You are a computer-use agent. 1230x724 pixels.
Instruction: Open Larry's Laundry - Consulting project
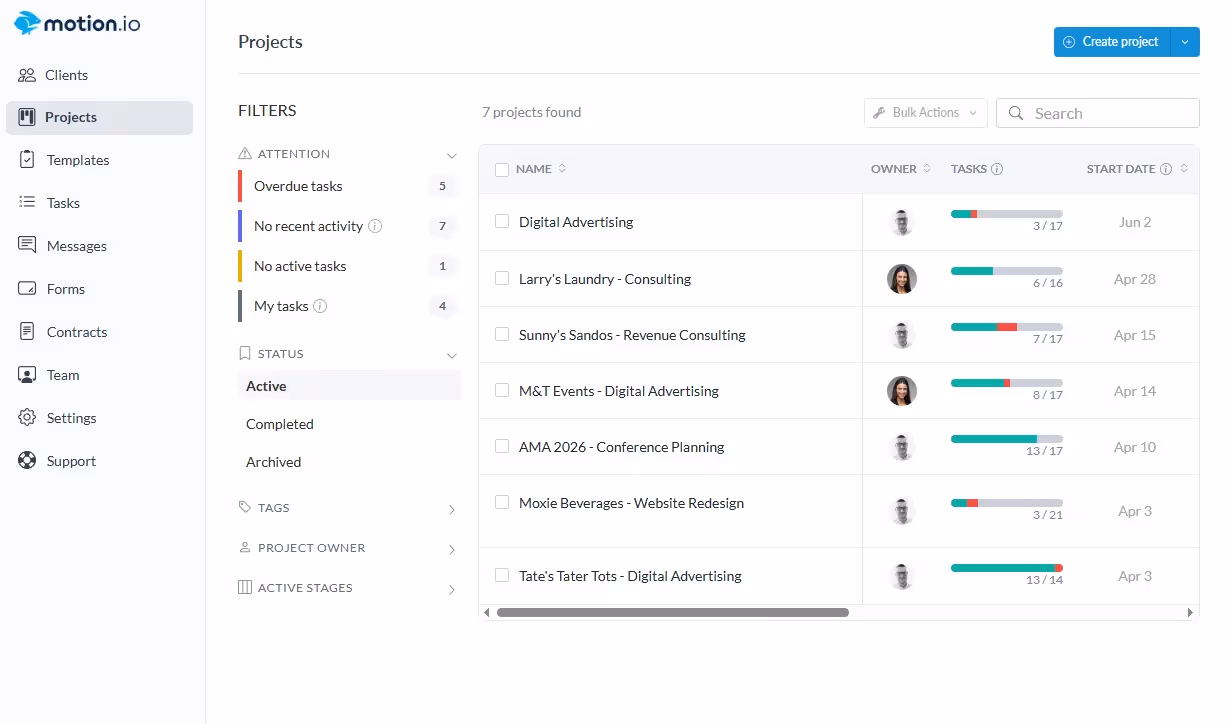point(605,279)
